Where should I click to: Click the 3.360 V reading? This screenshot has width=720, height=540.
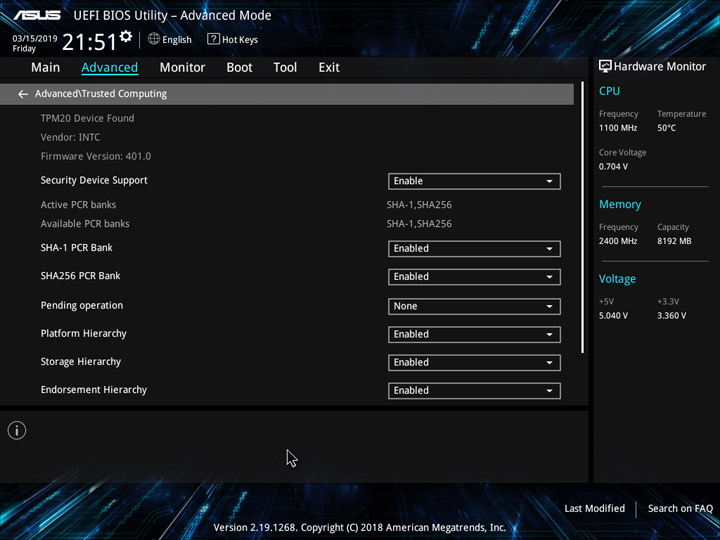tap(671, 315)
